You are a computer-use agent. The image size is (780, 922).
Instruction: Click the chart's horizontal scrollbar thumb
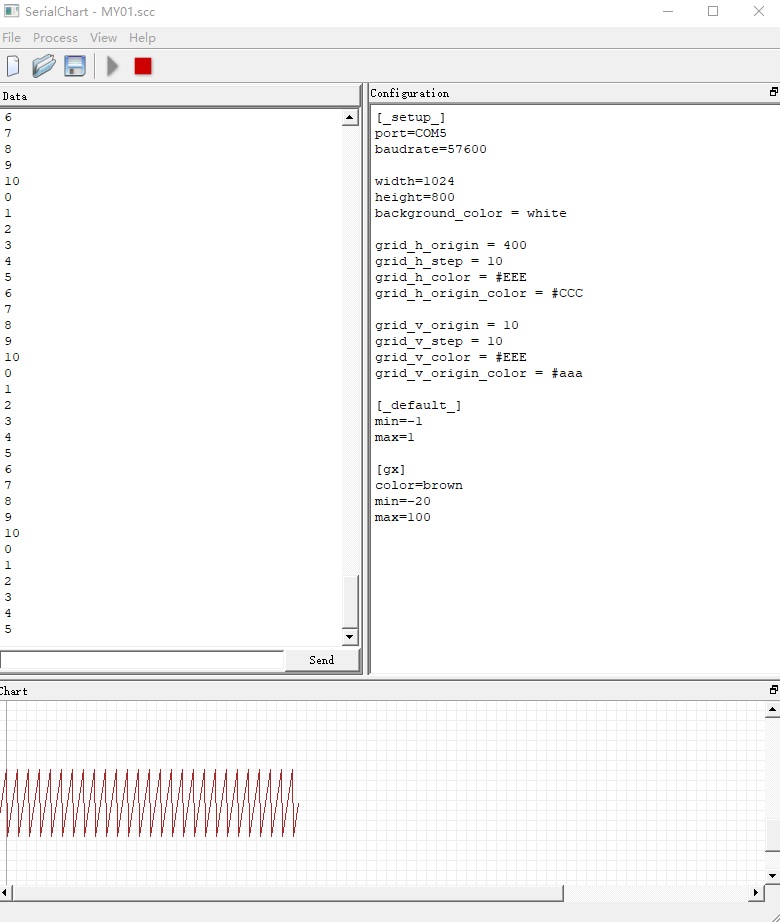click(288, 892)
